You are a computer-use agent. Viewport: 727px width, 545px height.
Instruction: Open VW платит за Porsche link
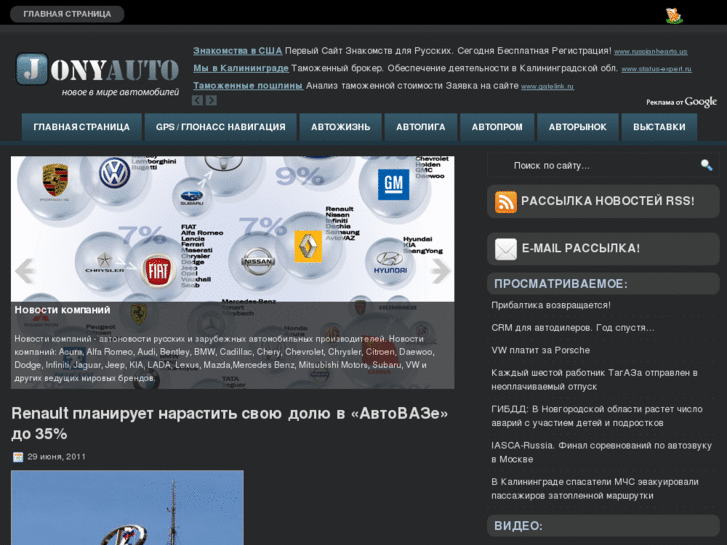click(x=541, y=350)
